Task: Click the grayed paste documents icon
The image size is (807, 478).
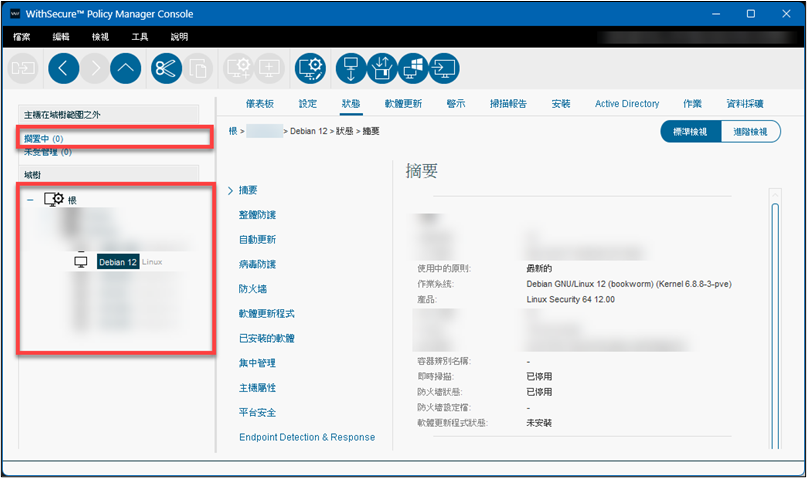Action: (198, 68)
